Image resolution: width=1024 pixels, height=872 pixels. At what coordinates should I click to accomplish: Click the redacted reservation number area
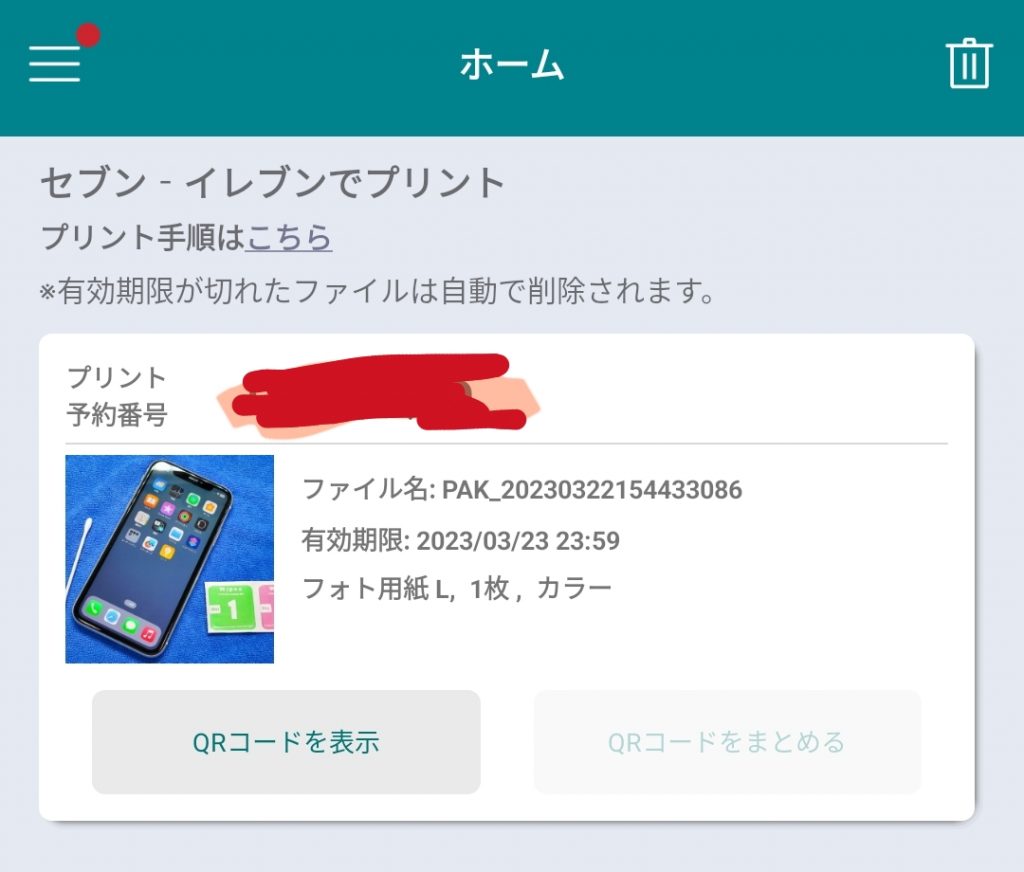pyautogui.click(x=379, y=393)
